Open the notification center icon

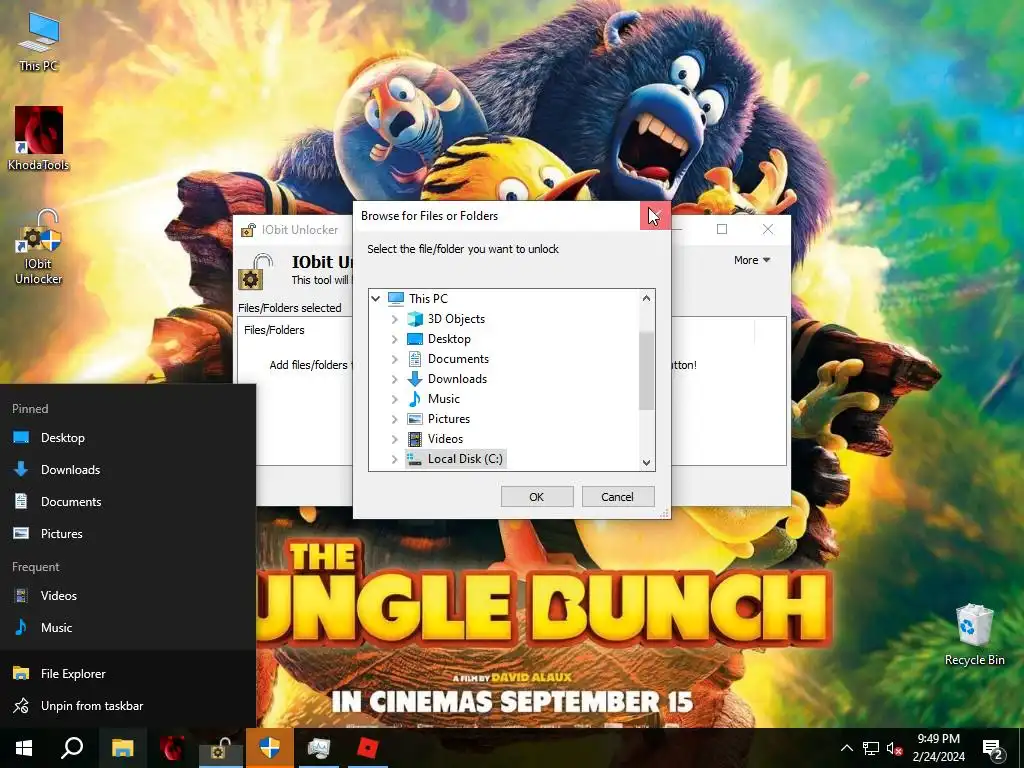pyautogui.click(x=993, y=748)
